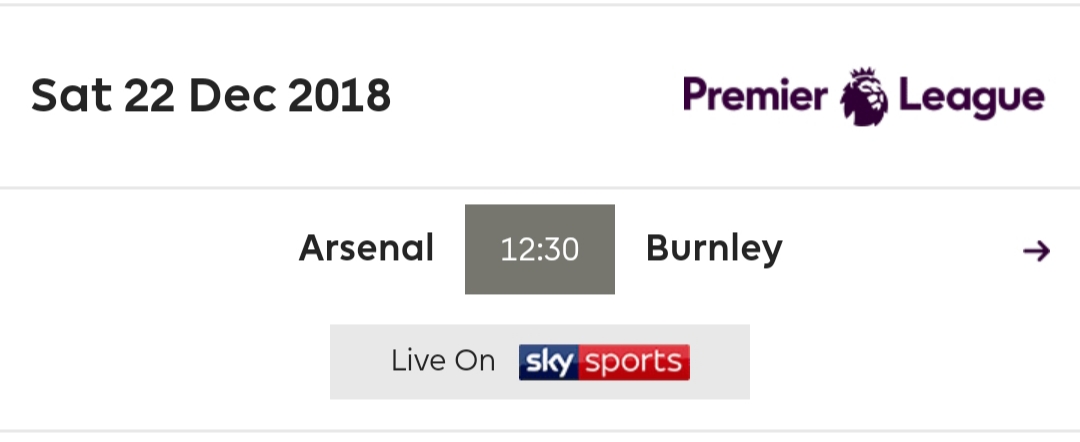Click the crown on the lion logo

862,74
